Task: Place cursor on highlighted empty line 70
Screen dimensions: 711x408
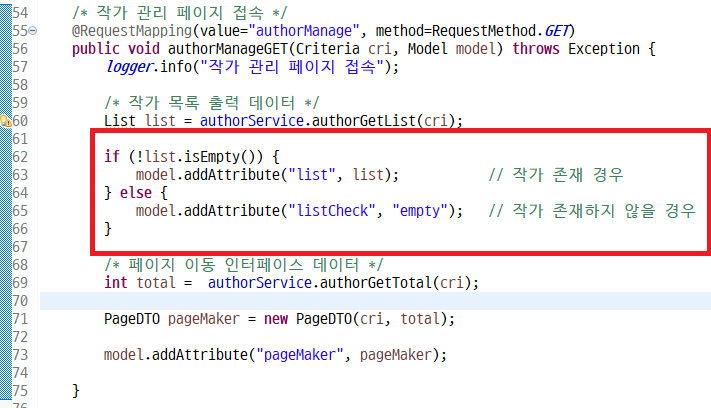Action: [x=375, y=301]
